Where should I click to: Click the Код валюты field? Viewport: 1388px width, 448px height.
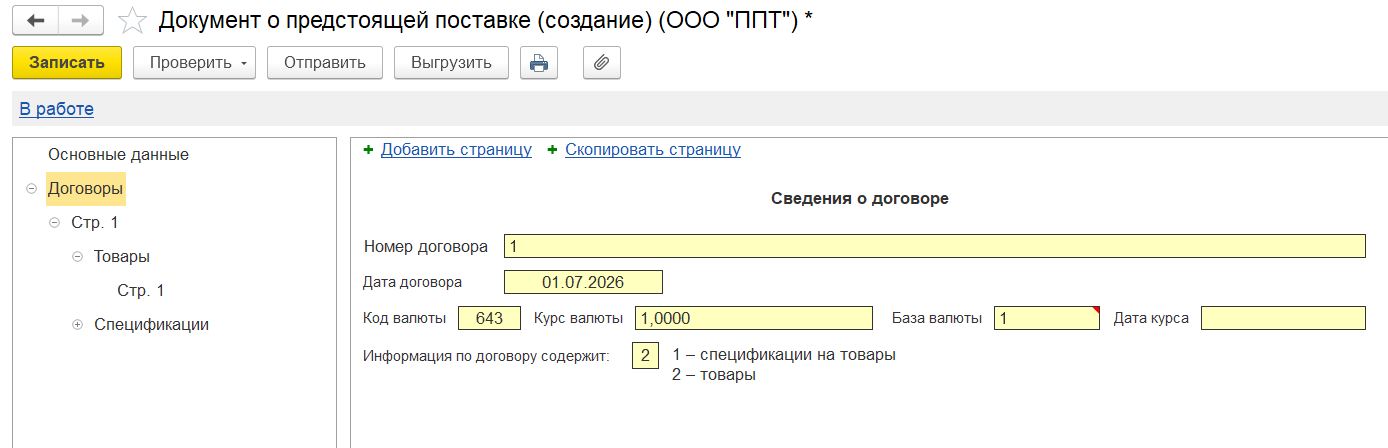[490, 318]
